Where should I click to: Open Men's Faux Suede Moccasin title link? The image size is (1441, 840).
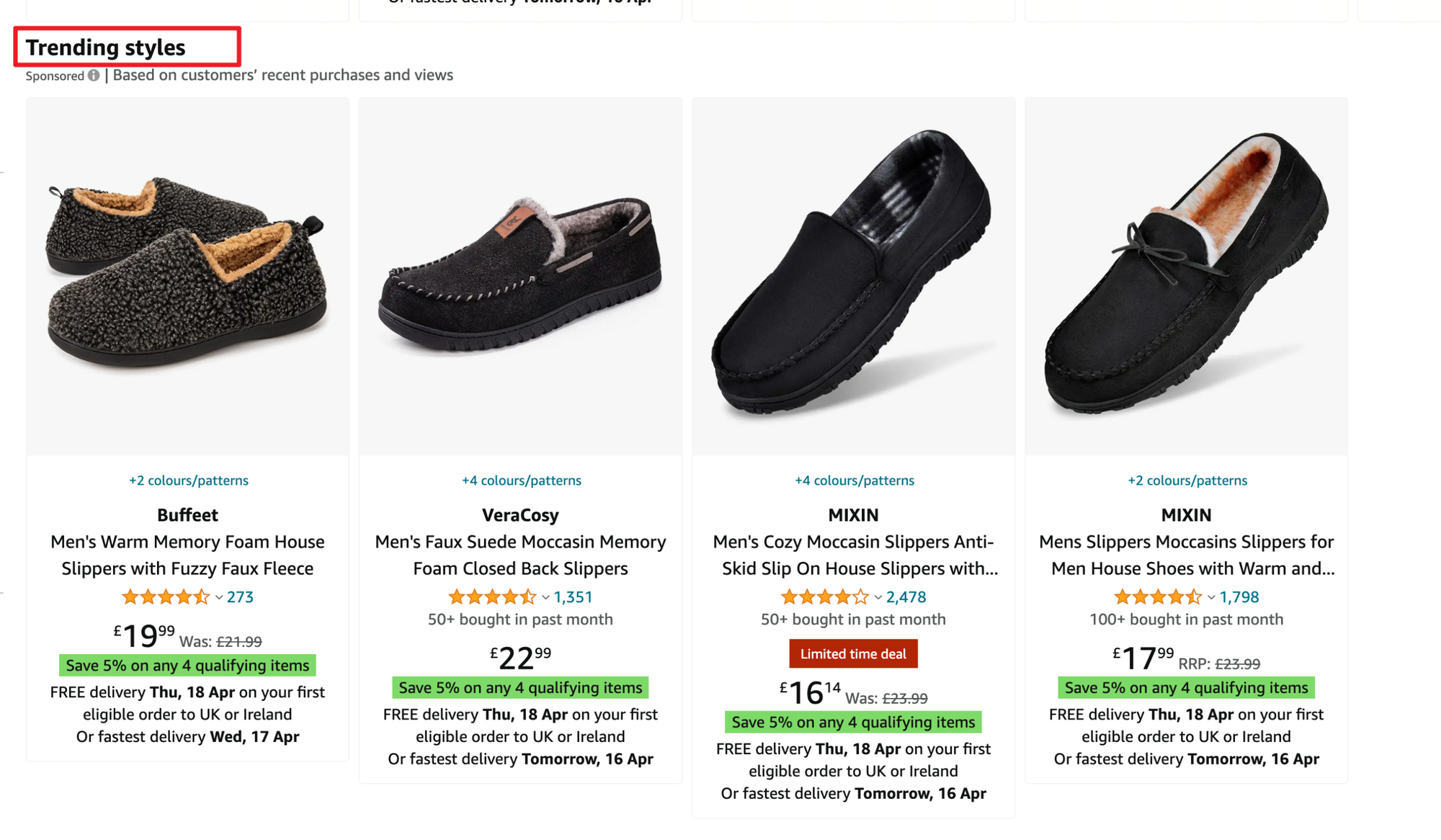point(520,555)
